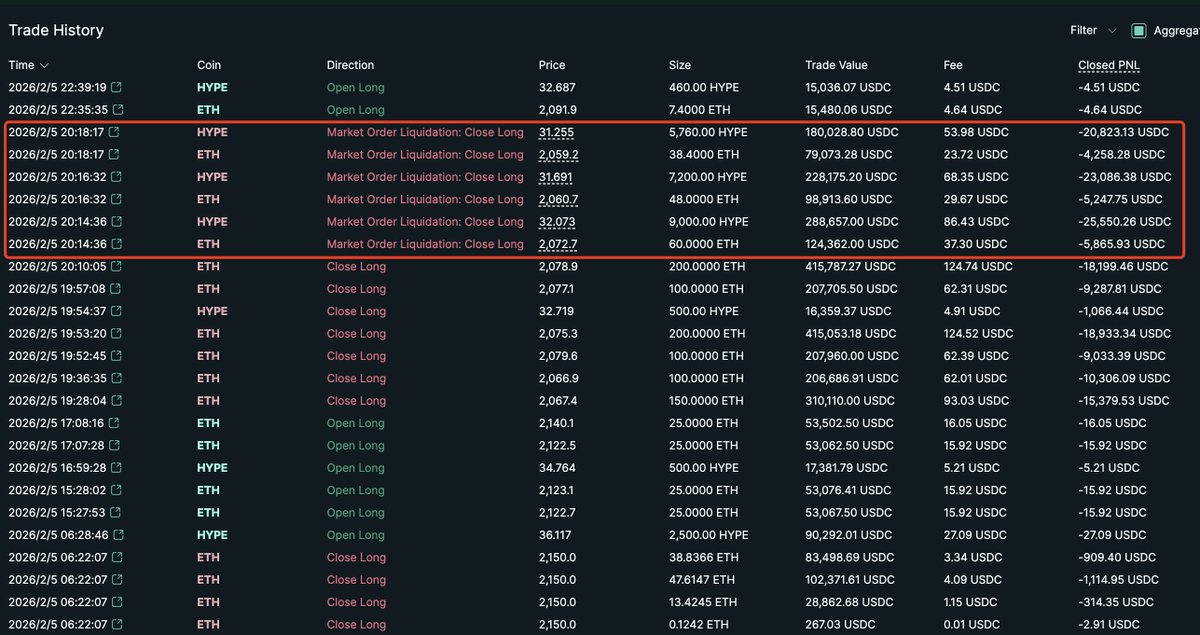Toggle the Aggregate checkbox
Viewport: 1200px width, 635px height.
click(1139, 31)
